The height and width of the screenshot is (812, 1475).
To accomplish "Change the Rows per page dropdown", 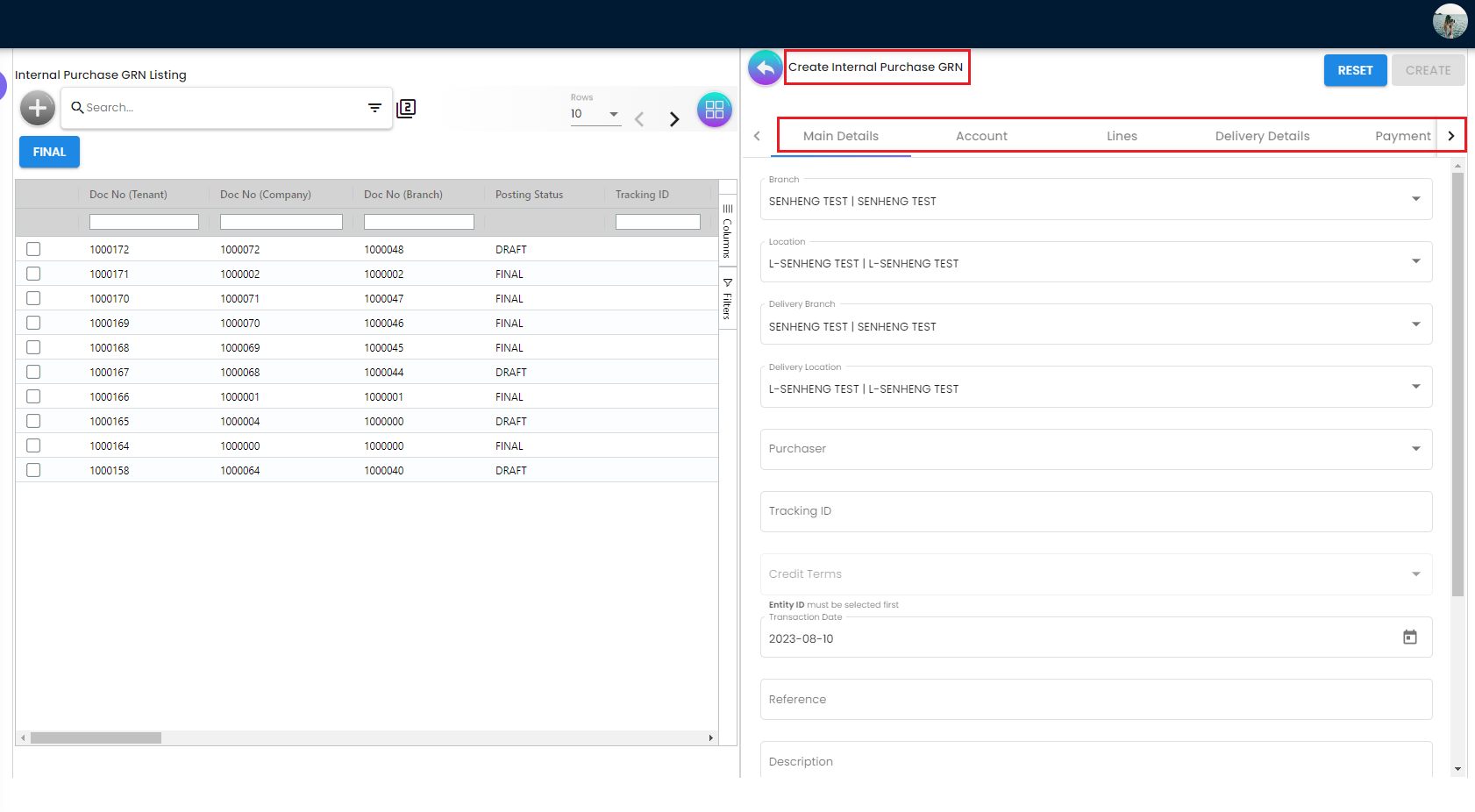I will coord(595,114).
